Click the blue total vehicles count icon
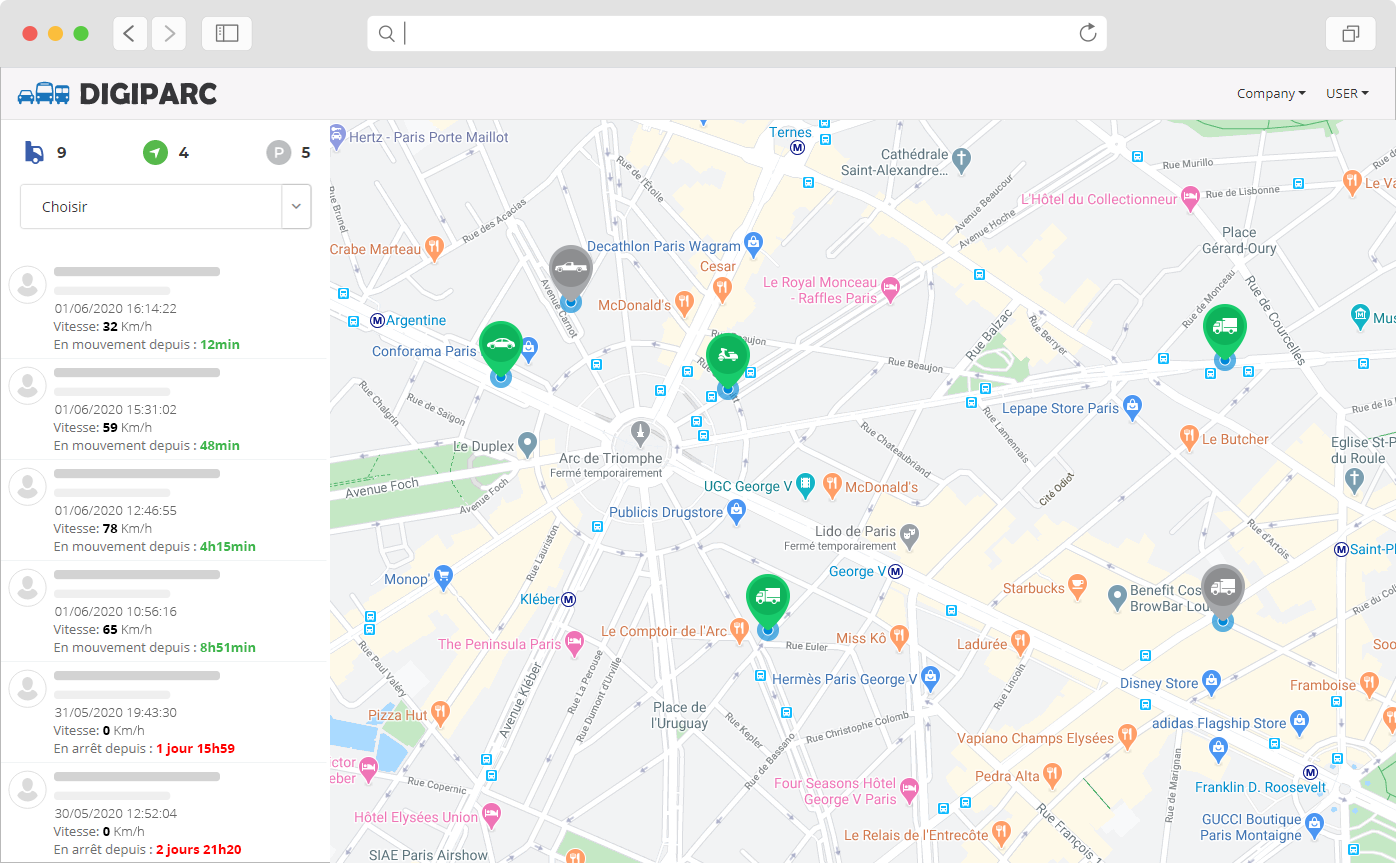This screenshot has width=1396, height=863. pyautogui.click(x=34, y=152)
